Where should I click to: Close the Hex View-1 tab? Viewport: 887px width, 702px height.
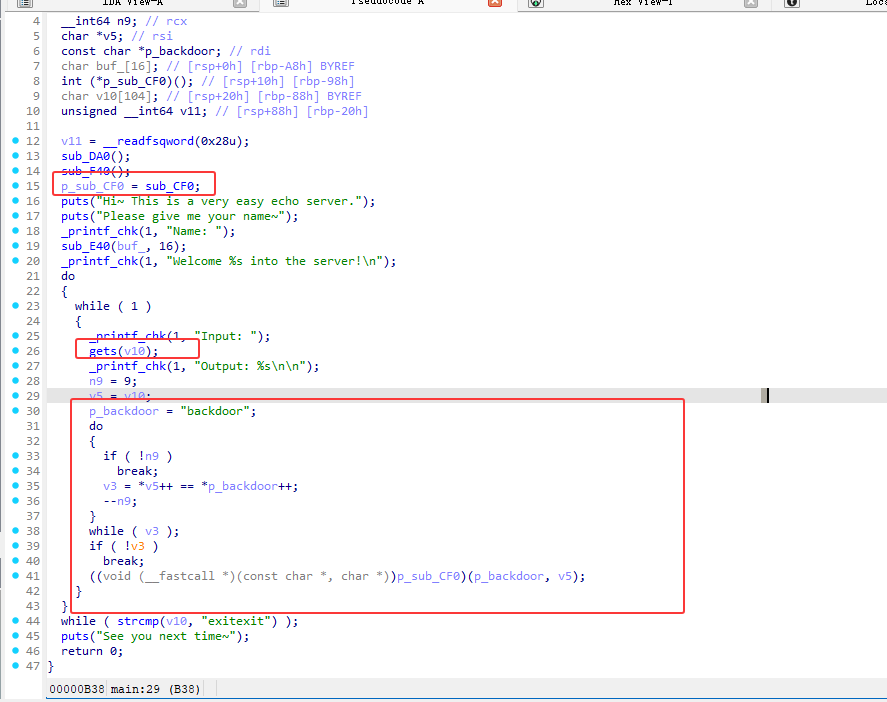pos(751,4)
